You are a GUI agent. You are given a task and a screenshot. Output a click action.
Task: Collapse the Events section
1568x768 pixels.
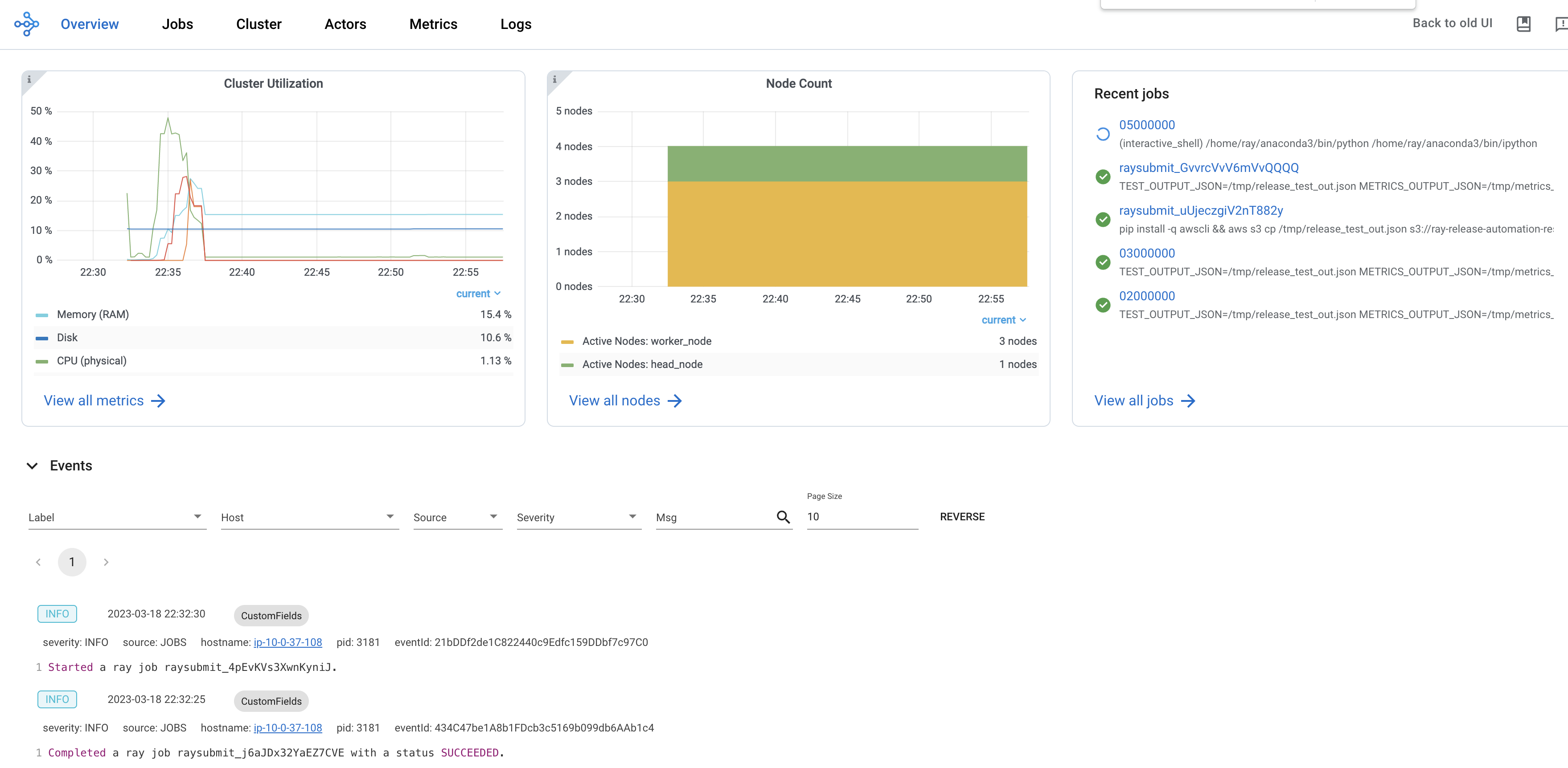click(32, 466)
